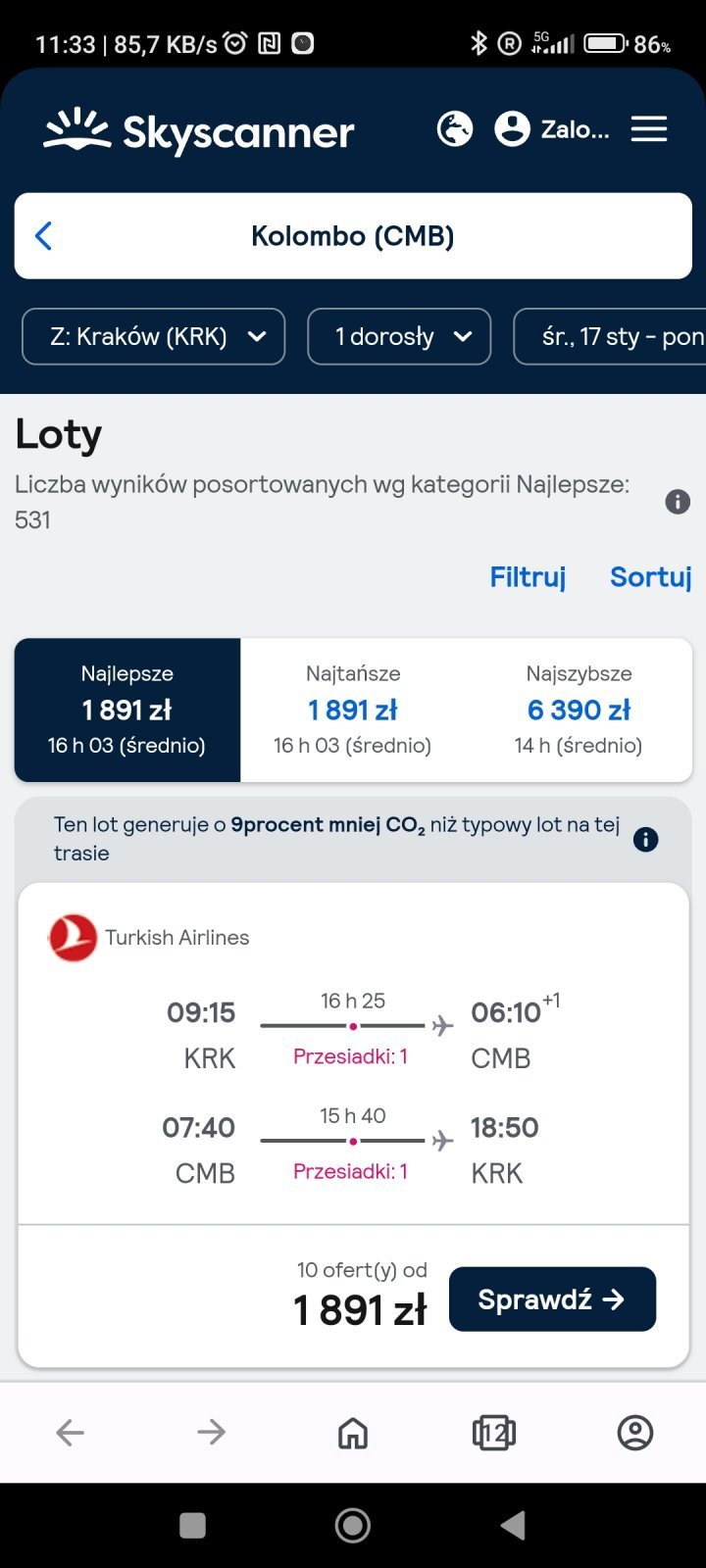Tap the account login avatar icon

(512, 129)
